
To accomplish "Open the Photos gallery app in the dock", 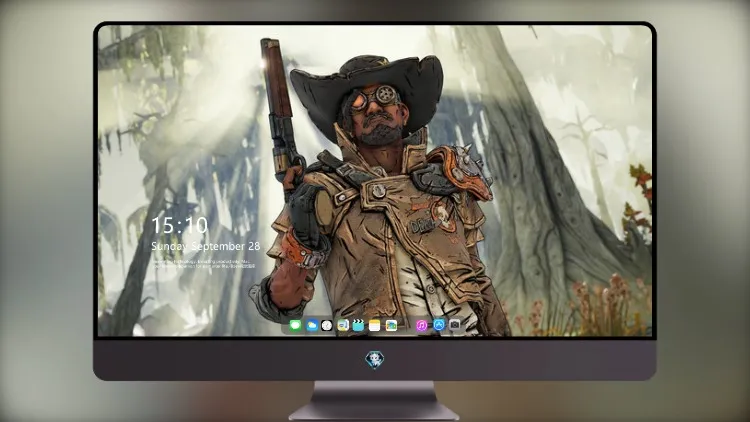I will [391, 326].
